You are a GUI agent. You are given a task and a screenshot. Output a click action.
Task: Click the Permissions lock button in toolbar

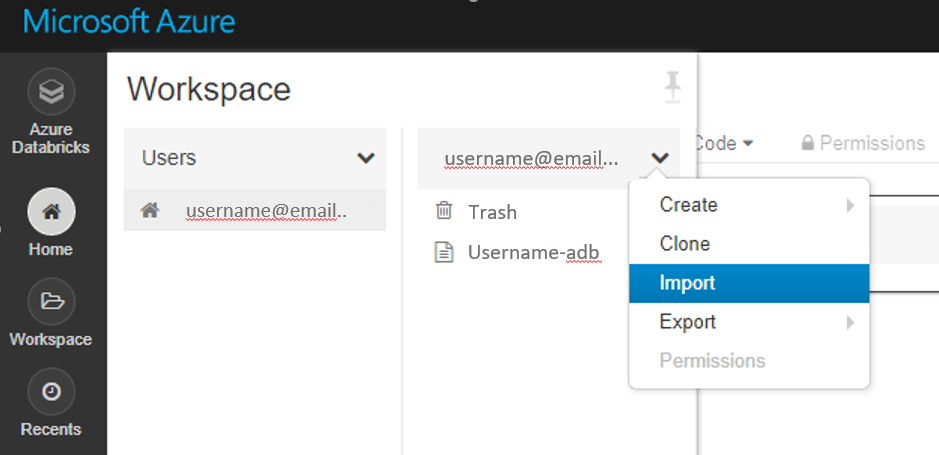(863, 143)
